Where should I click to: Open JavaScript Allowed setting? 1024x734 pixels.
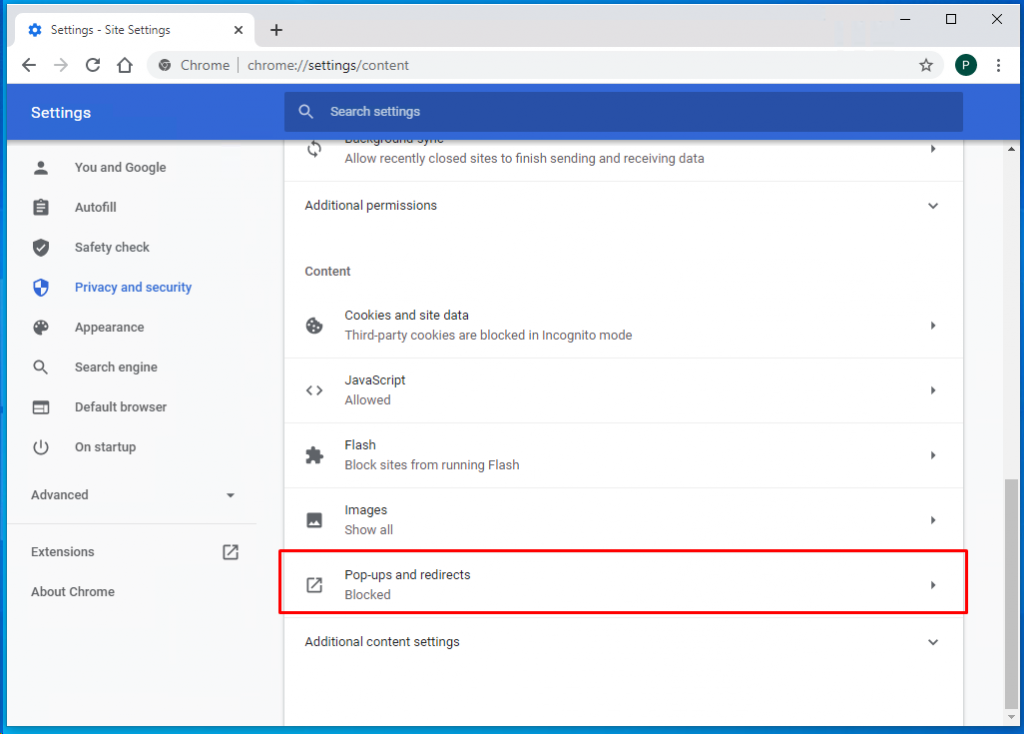pos(623,391)
